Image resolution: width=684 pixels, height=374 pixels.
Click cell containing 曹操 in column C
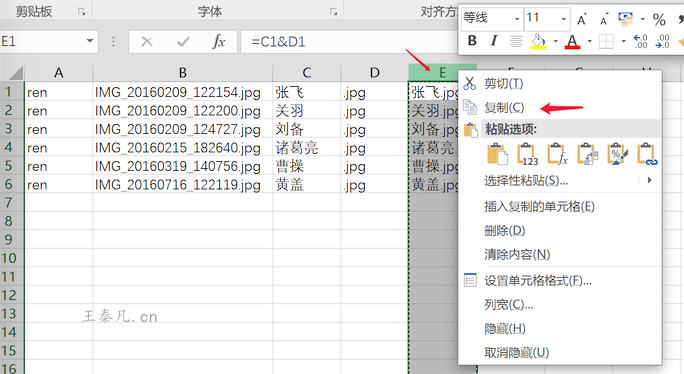tap(307, 166)
